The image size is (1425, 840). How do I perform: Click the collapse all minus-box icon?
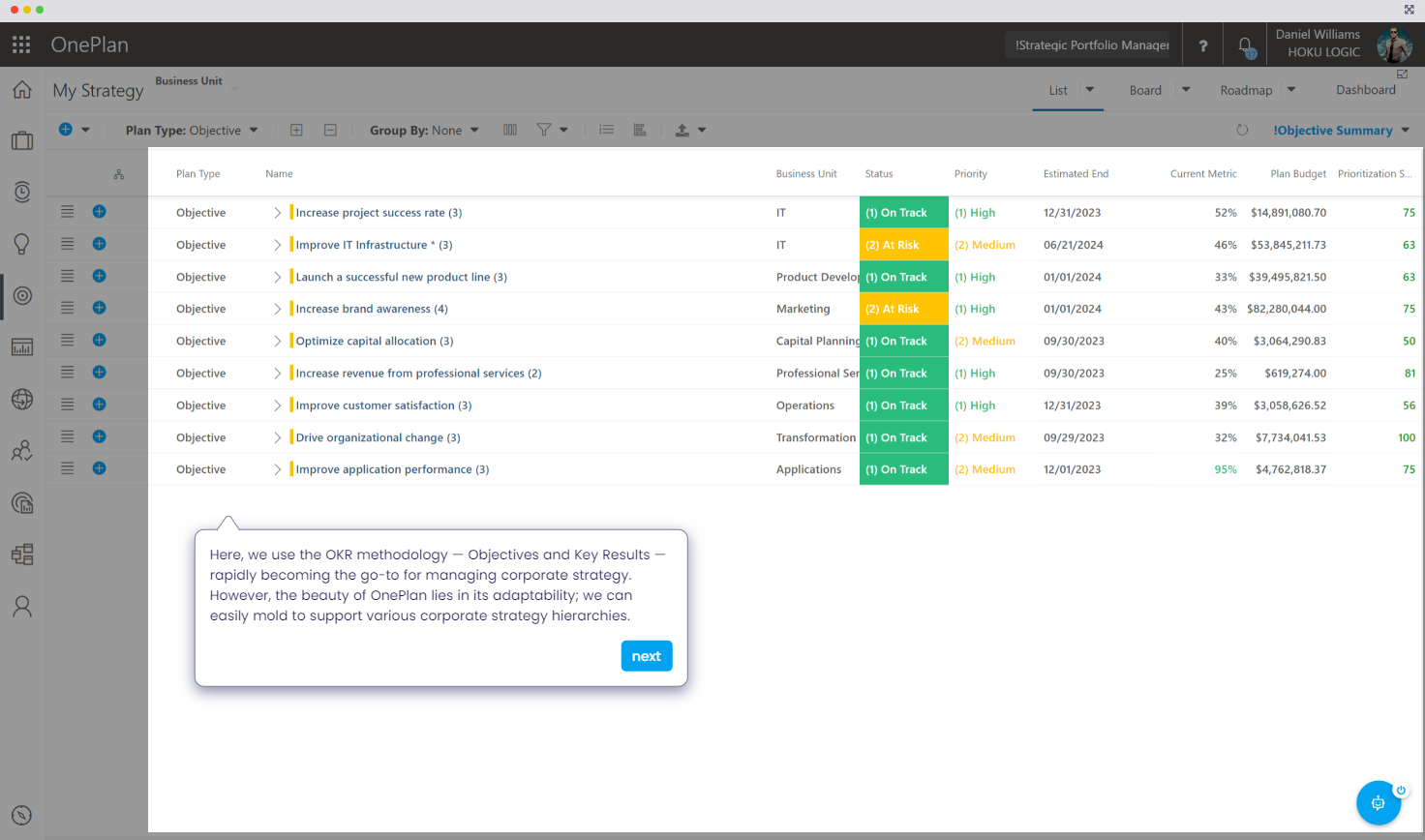(x=330, y=130)
